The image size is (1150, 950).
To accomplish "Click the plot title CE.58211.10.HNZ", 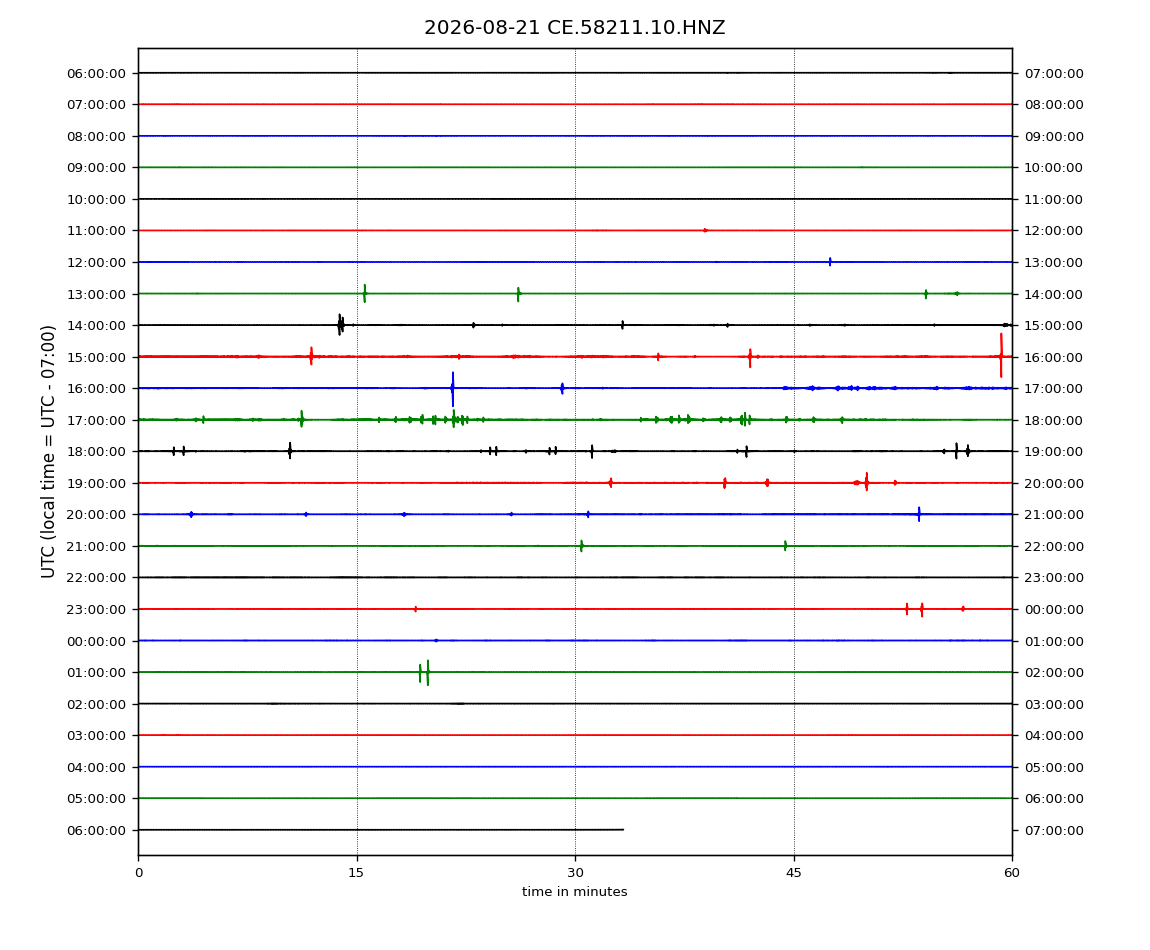I will point(574,28).
